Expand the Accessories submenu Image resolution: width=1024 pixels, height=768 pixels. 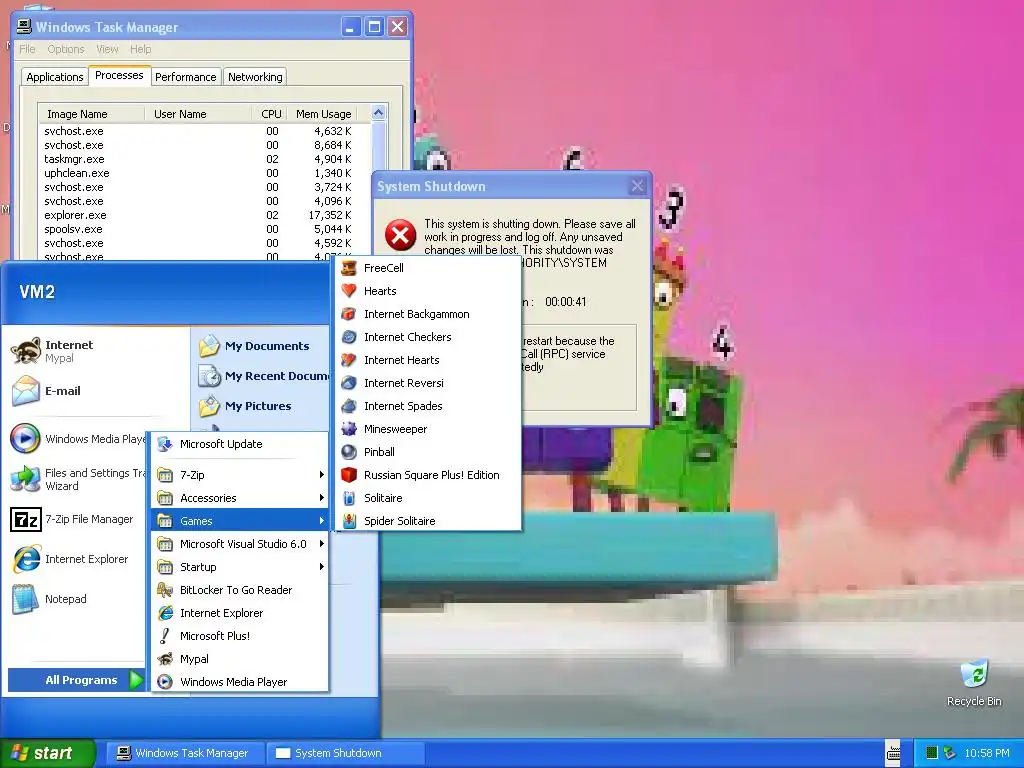[240, 498]
